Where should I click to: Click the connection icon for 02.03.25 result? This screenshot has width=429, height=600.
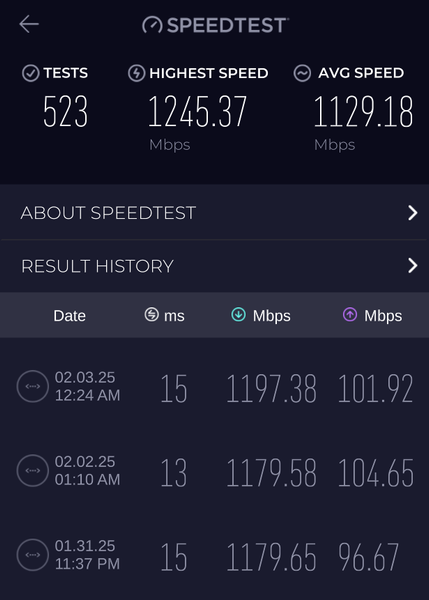coord(33,386)
